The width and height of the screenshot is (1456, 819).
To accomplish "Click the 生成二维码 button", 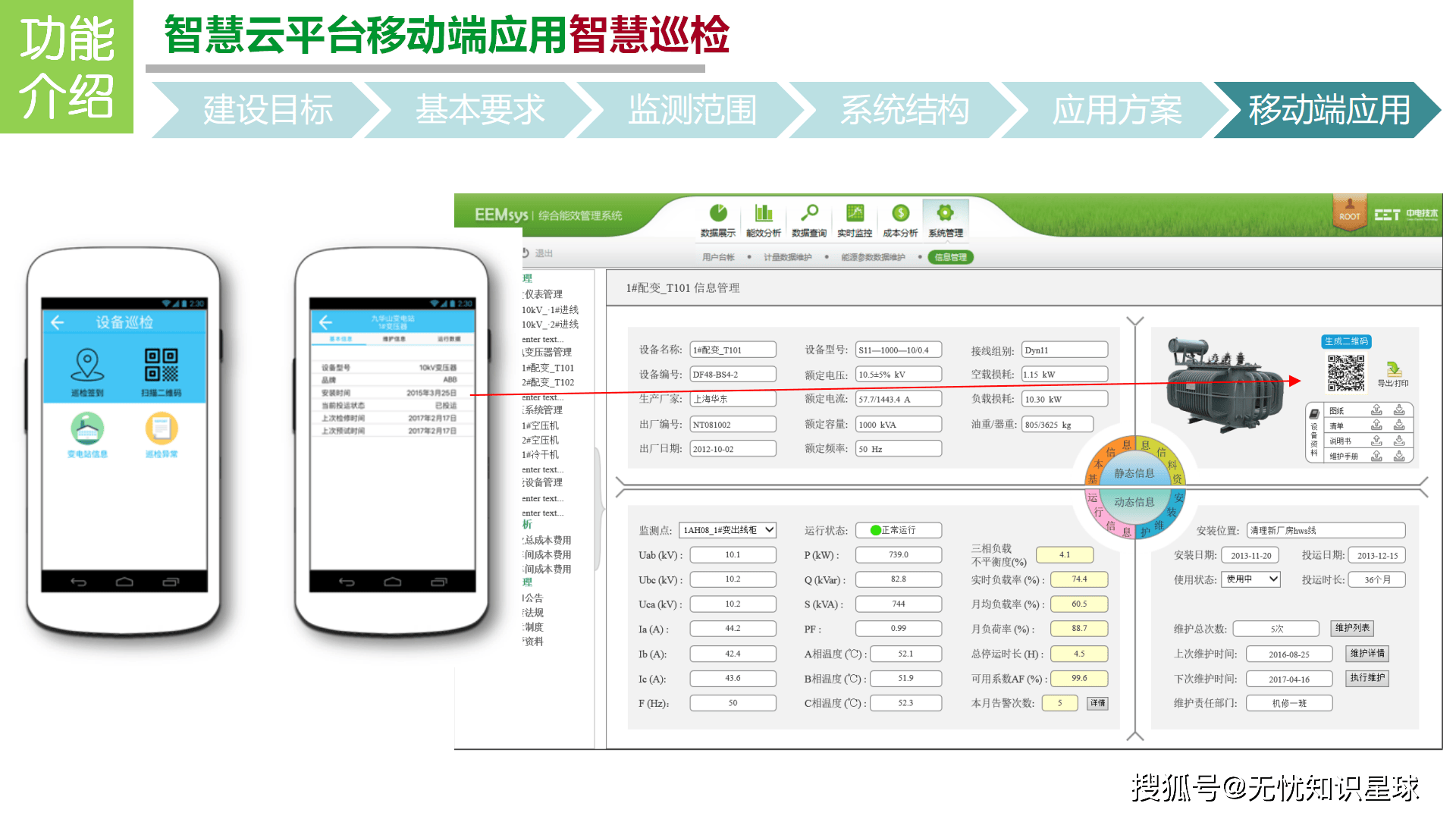I will coord(1346,341).
